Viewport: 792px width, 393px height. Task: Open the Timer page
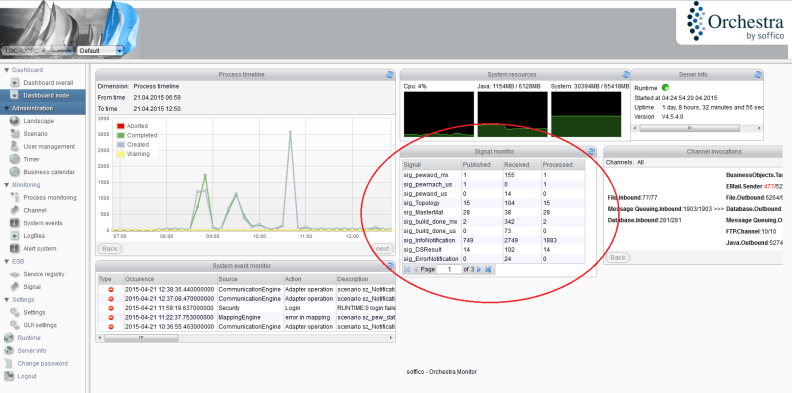pos(31,159)
